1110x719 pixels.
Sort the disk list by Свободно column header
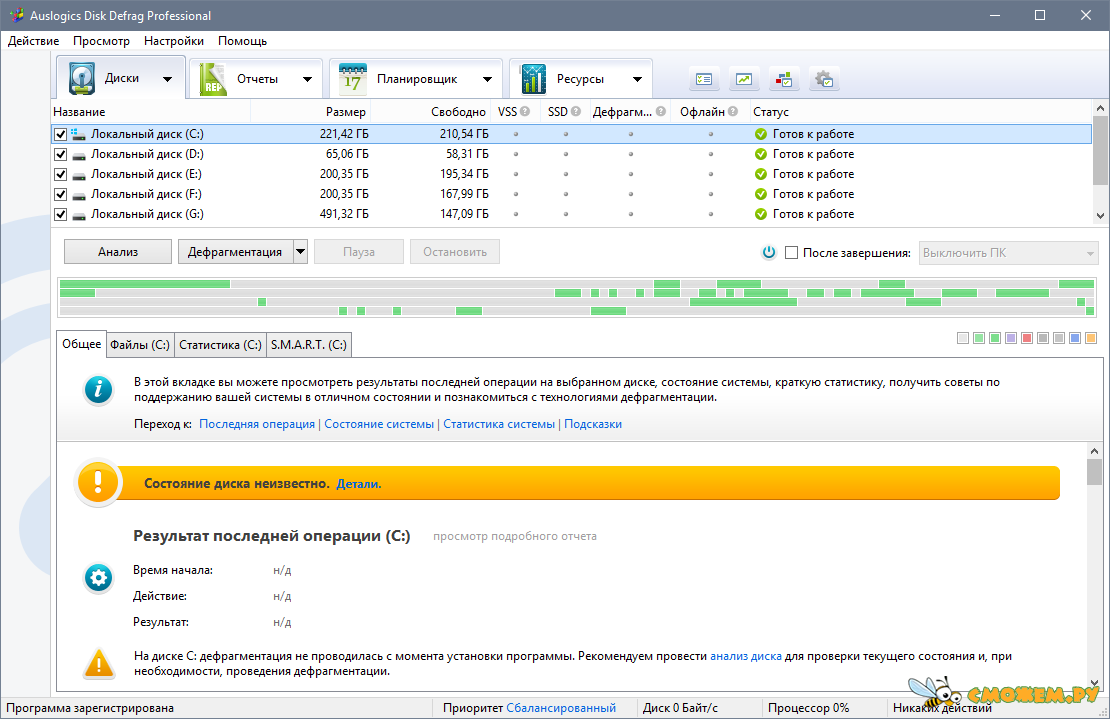[431, 112]
